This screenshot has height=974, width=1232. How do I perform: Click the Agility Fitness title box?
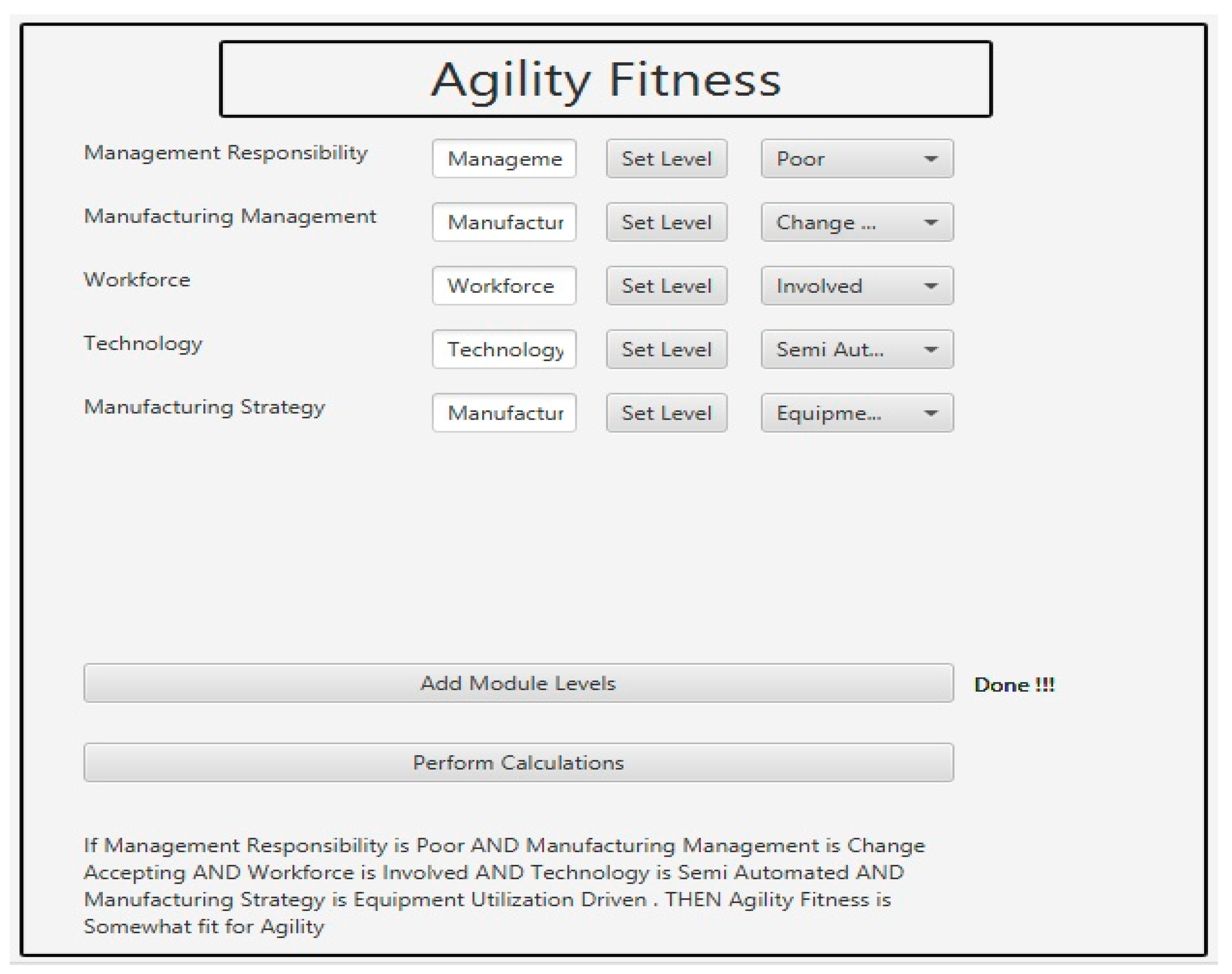[606, 79]
